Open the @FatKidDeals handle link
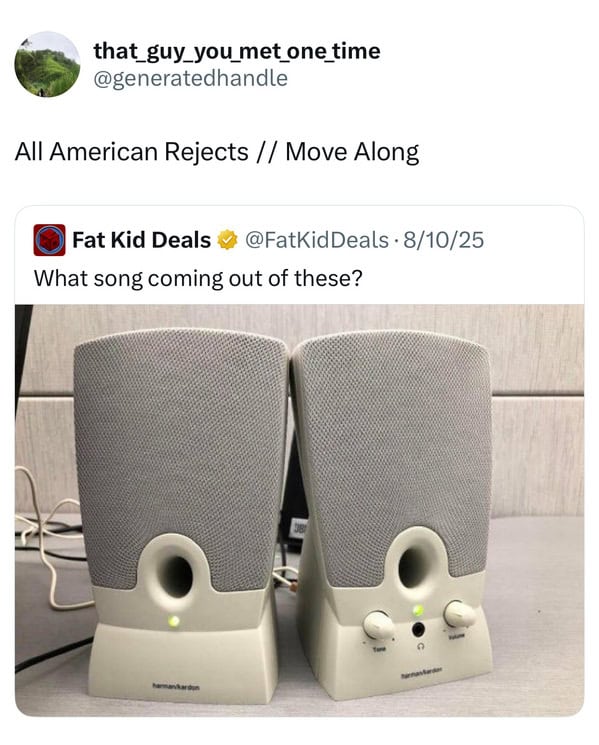The width and height of the screenshot is (599, 745). (x=317, y=240)
